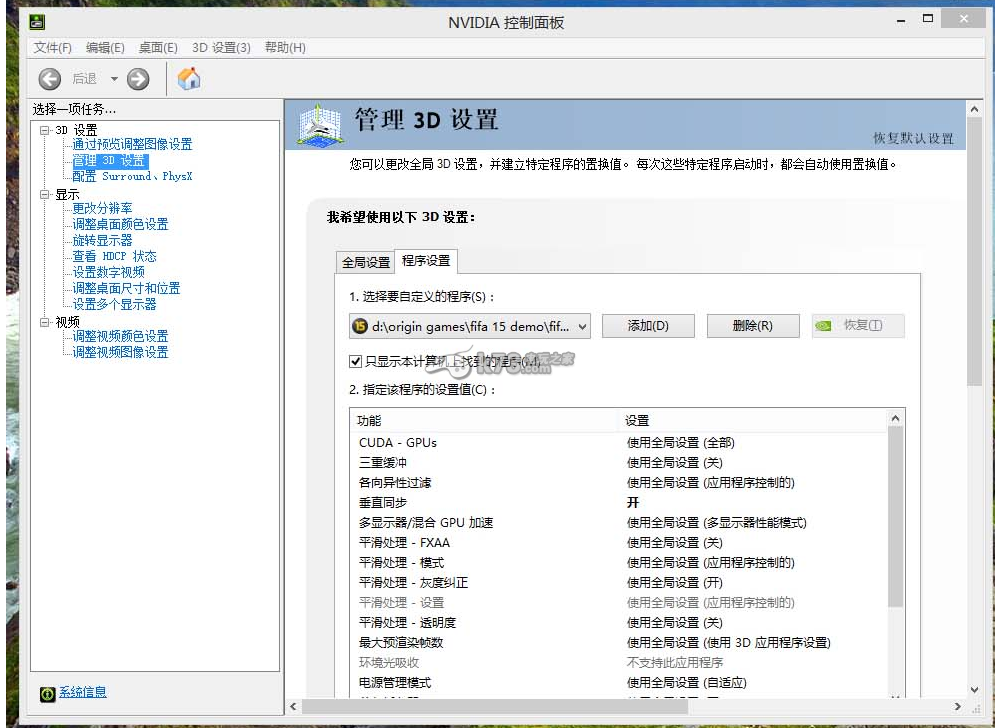Click the Back navigation arrow icon
The width and height of the screenshot is (995, 728).
tap(50, 79)
